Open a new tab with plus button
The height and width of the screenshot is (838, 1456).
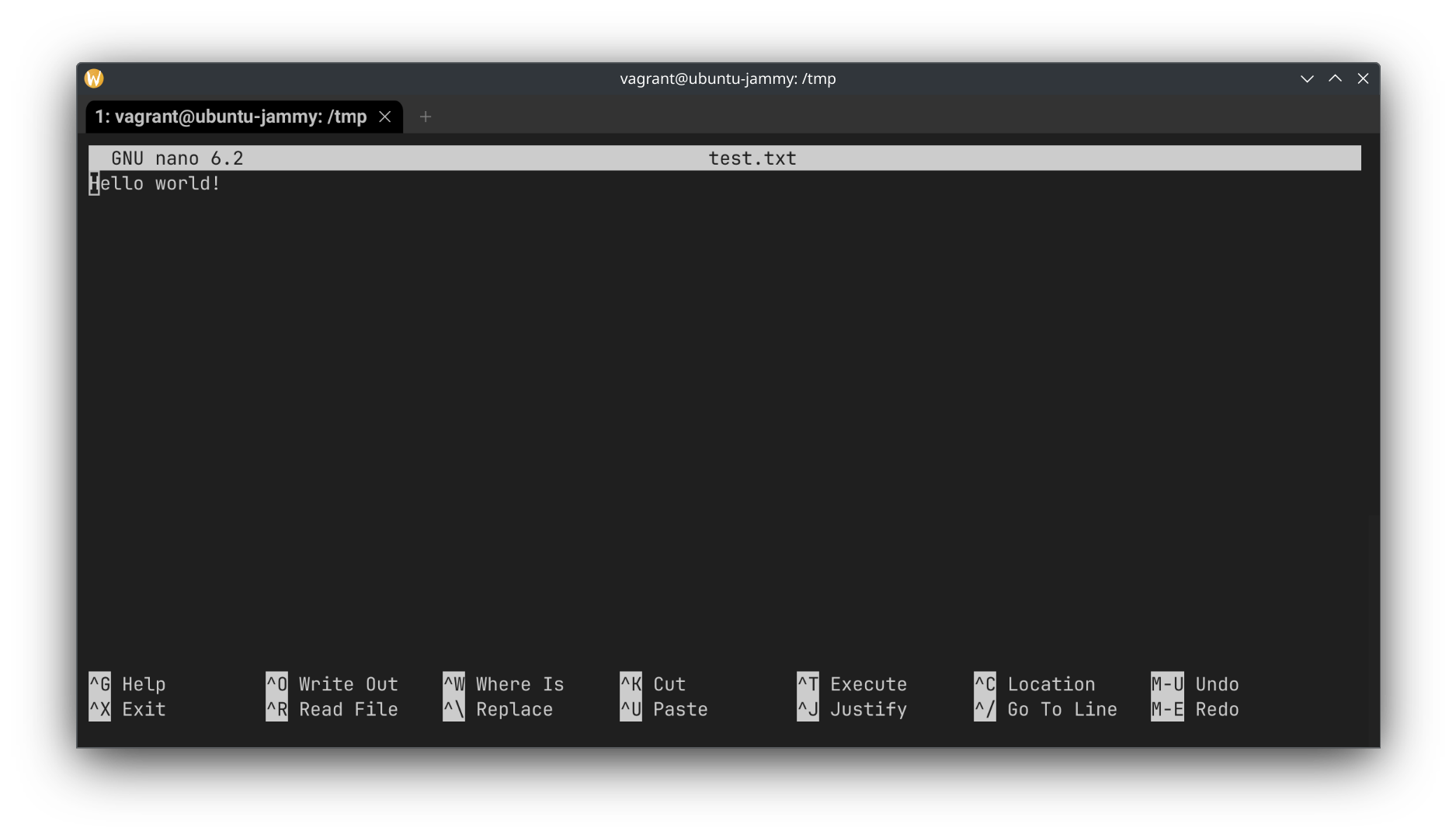[425, 116]
